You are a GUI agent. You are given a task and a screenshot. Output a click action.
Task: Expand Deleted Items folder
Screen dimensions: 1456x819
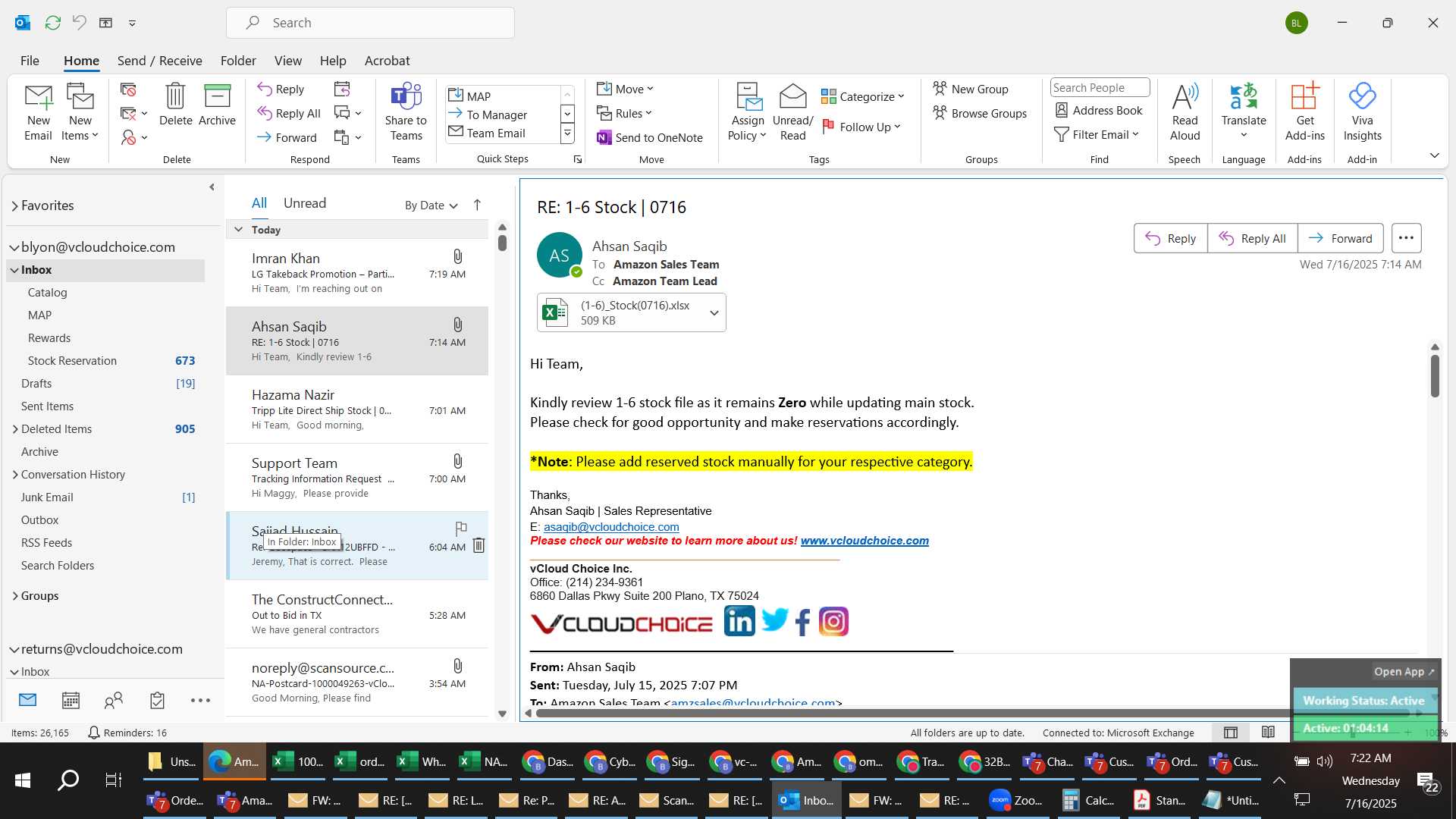[15, 429]
